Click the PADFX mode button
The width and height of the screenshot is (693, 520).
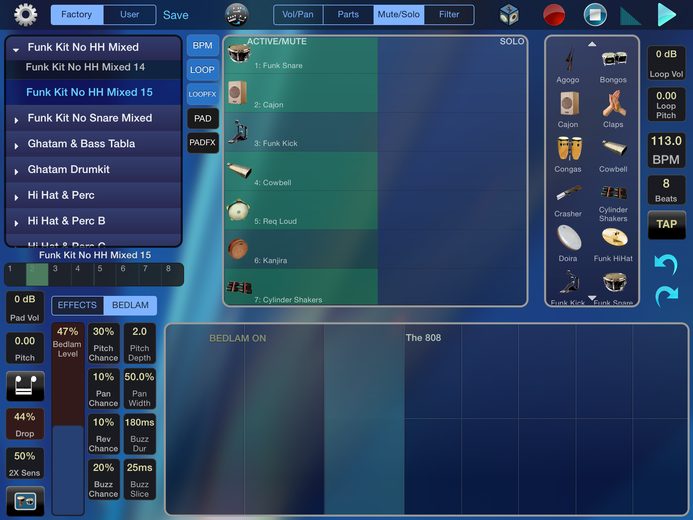point(202,143)
